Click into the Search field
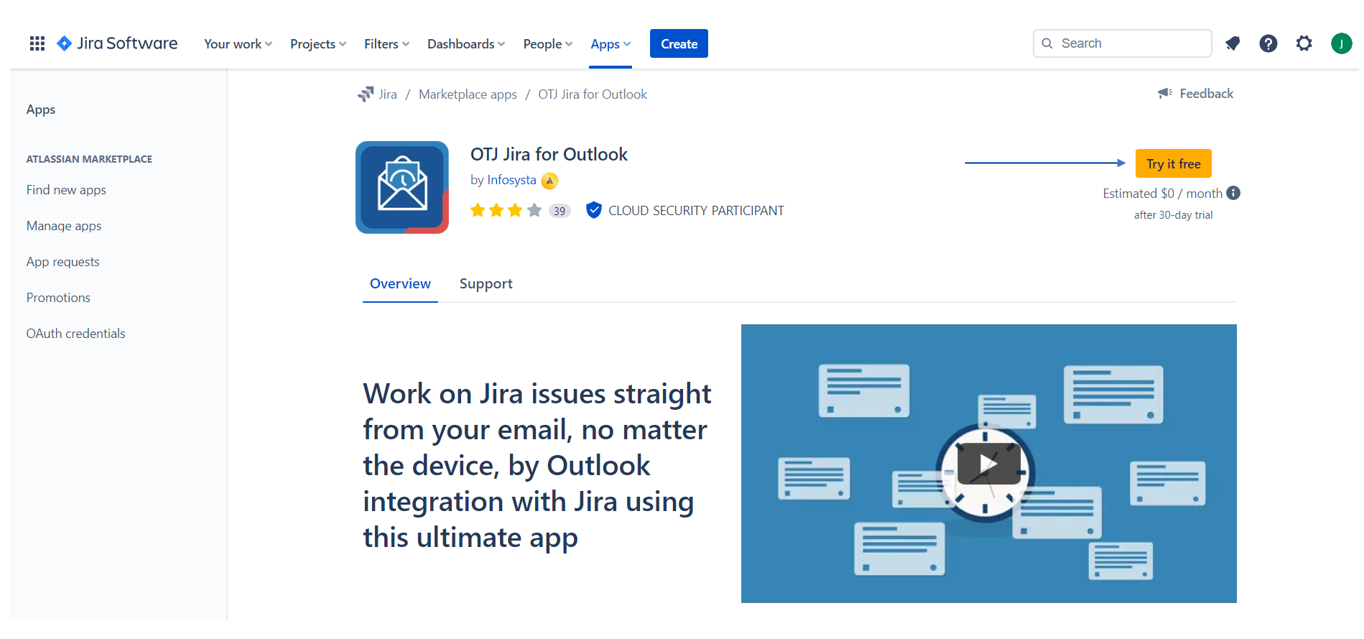 point(1122,43)
